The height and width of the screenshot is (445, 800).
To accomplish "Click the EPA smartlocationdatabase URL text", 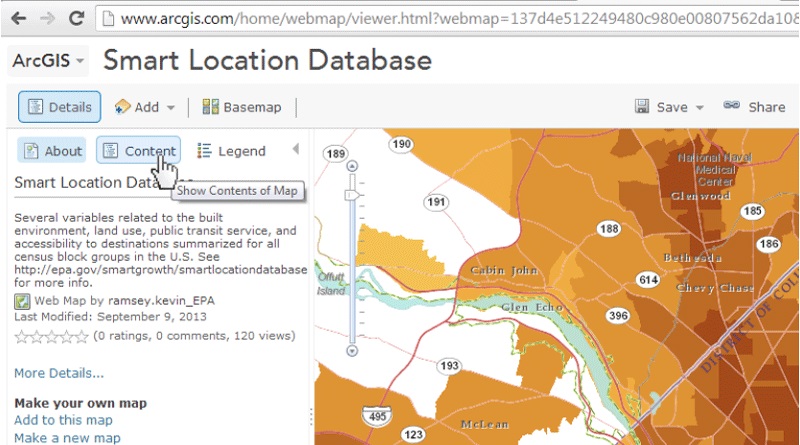I will 161,269.
